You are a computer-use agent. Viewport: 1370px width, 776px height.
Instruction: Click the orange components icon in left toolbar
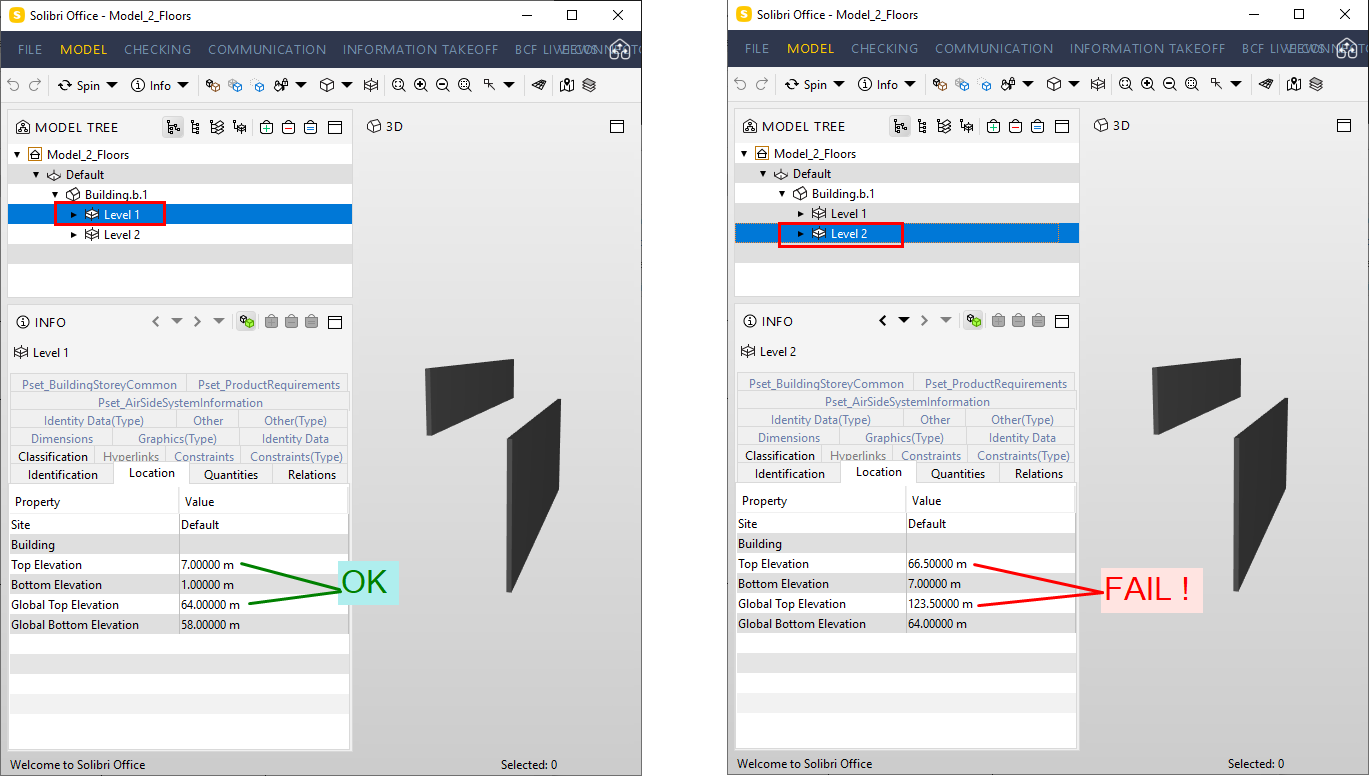coord(212,85)
